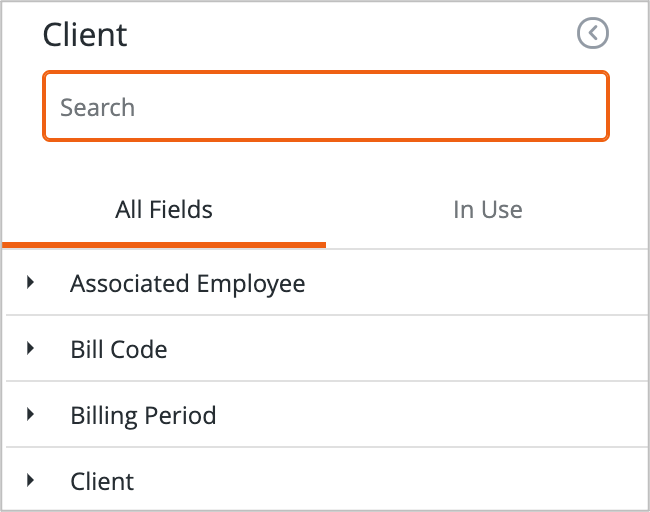
Task: Click the orange underline beneath All Fields
Action: click(x=164, y=244)
